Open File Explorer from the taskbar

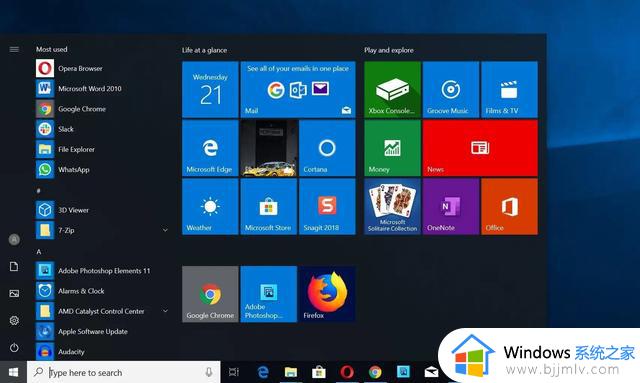291,372
